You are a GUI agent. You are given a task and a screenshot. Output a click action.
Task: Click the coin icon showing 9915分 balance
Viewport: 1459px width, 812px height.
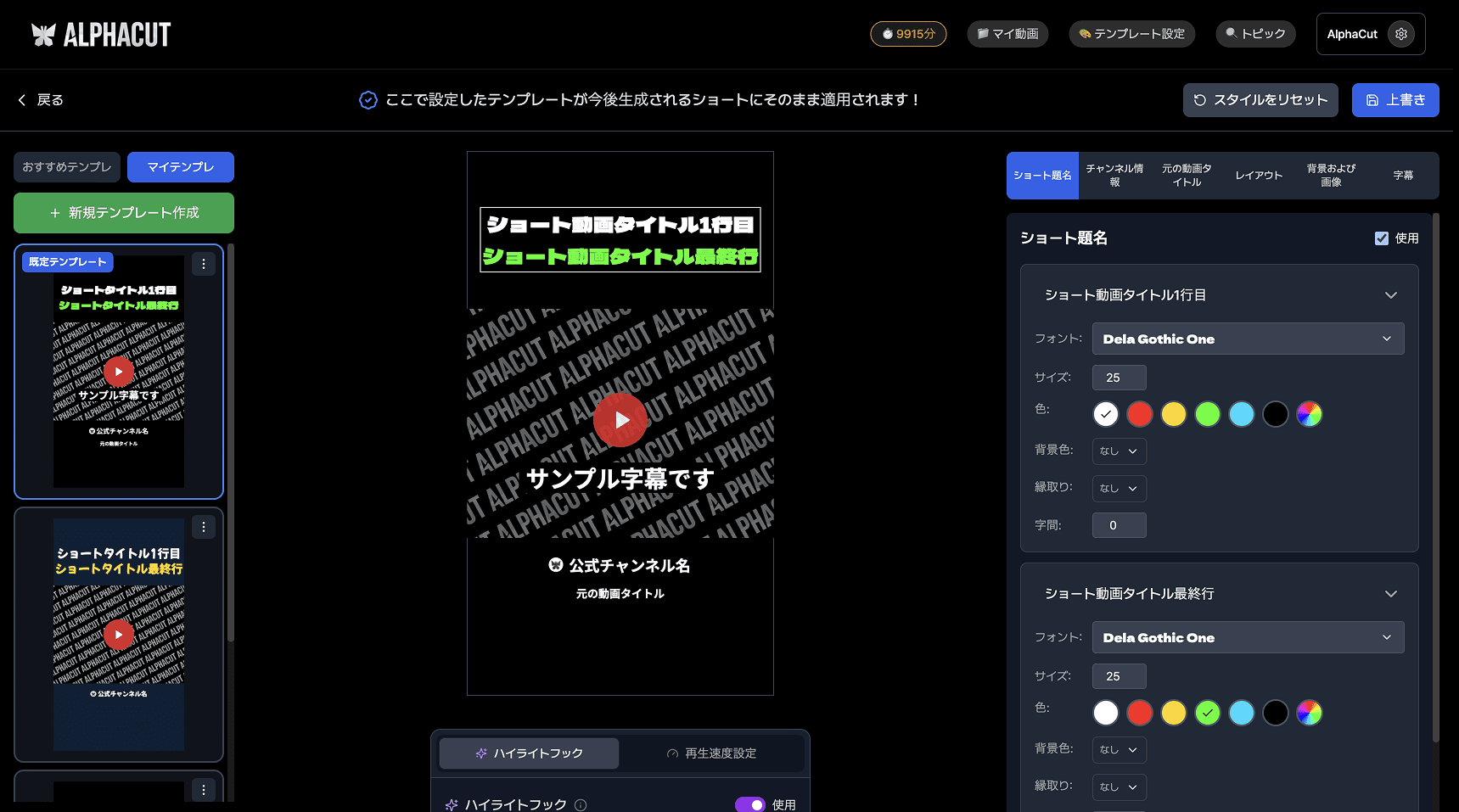pyautogui.click(x=887, y=34)
